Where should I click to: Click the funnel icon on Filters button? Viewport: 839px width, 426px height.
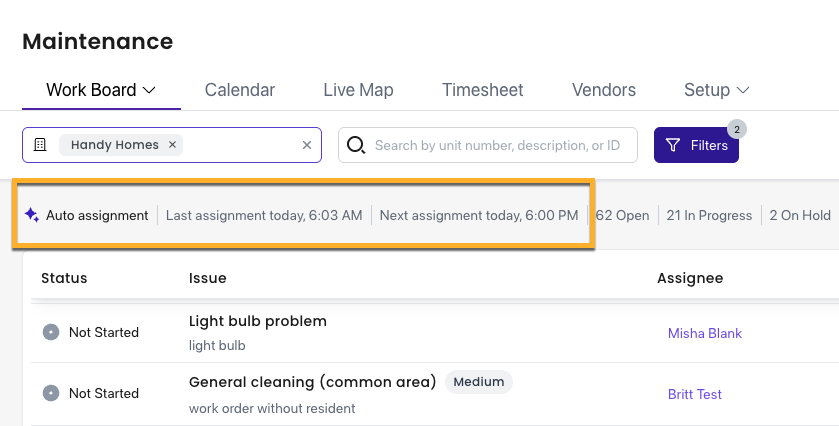coord(673,145)
